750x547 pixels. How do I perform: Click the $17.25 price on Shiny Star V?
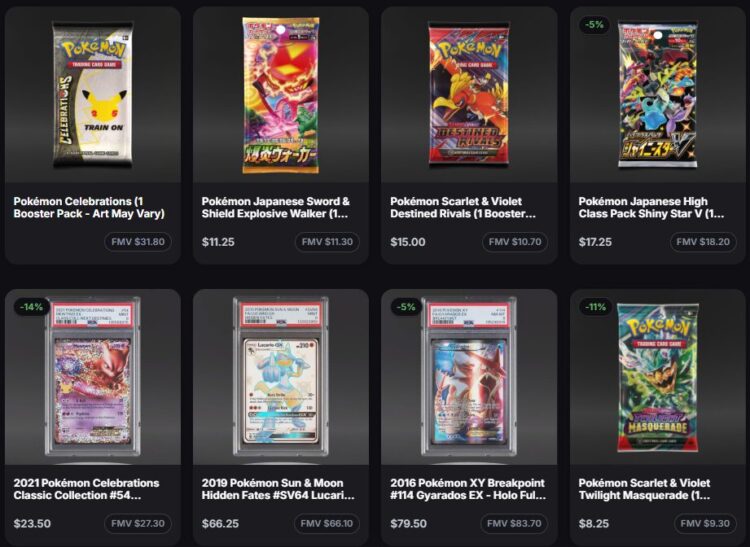(595, 242)
